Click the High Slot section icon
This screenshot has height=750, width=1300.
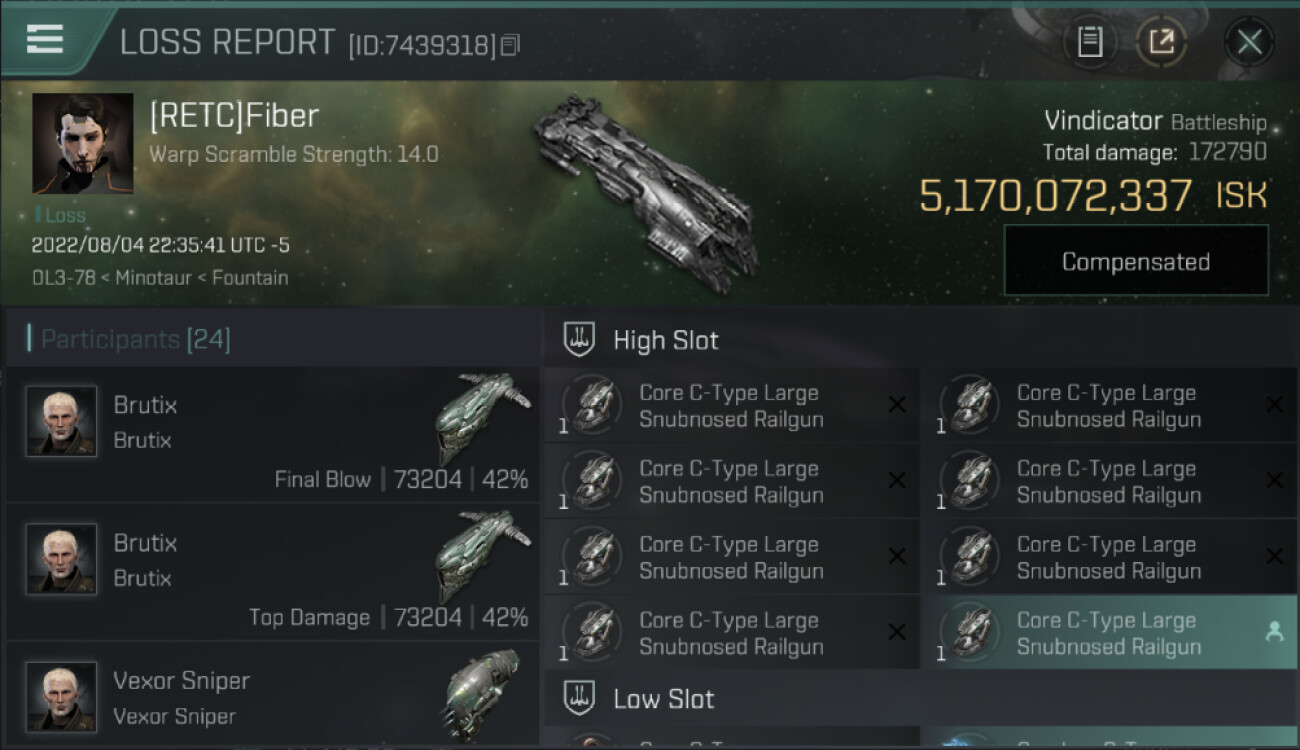click(580, 340)
